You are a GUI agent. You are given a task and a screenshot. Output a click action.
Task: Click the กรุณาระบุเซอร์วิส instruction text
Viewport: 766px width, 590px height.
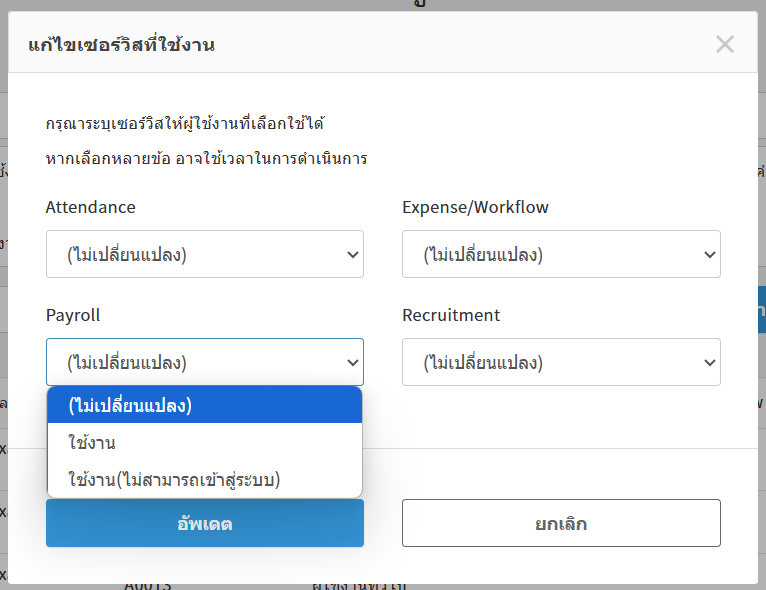pos(185,124)
